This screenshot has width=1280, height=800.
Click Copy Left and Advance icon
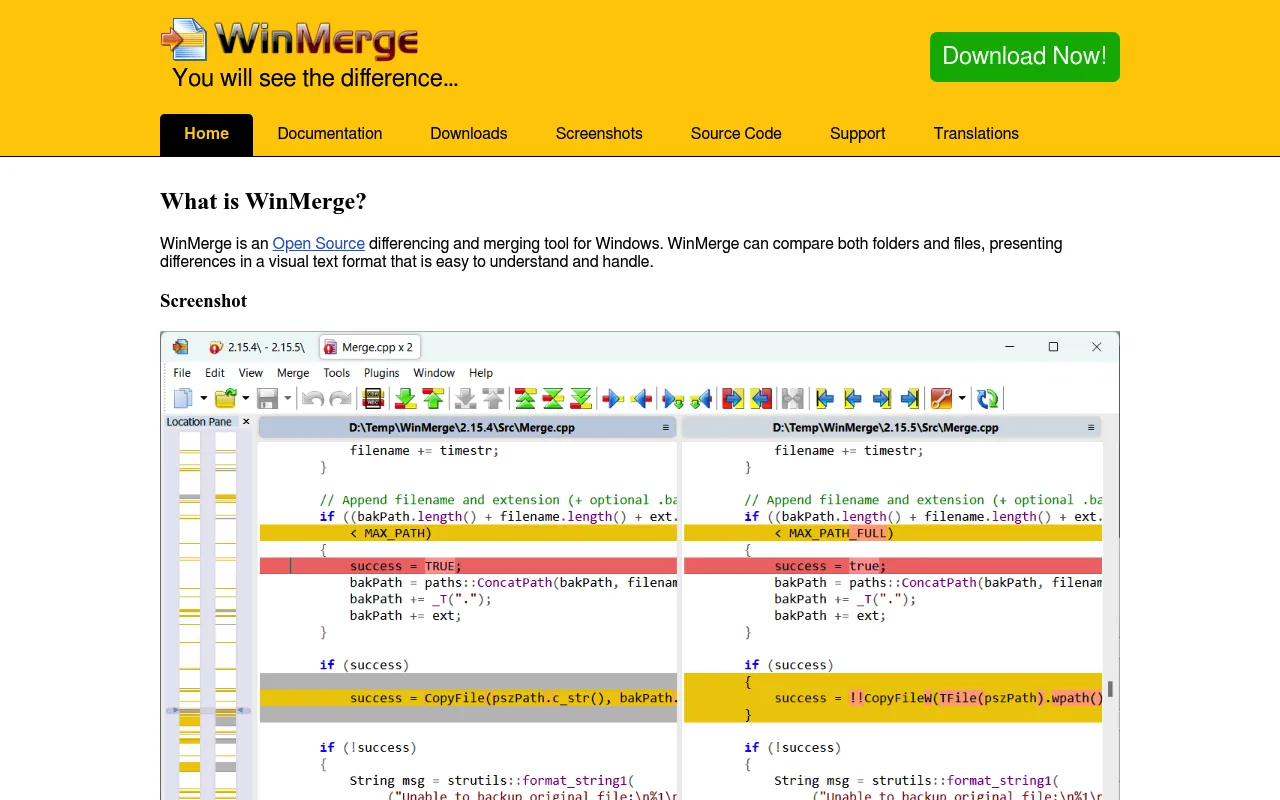701,398
